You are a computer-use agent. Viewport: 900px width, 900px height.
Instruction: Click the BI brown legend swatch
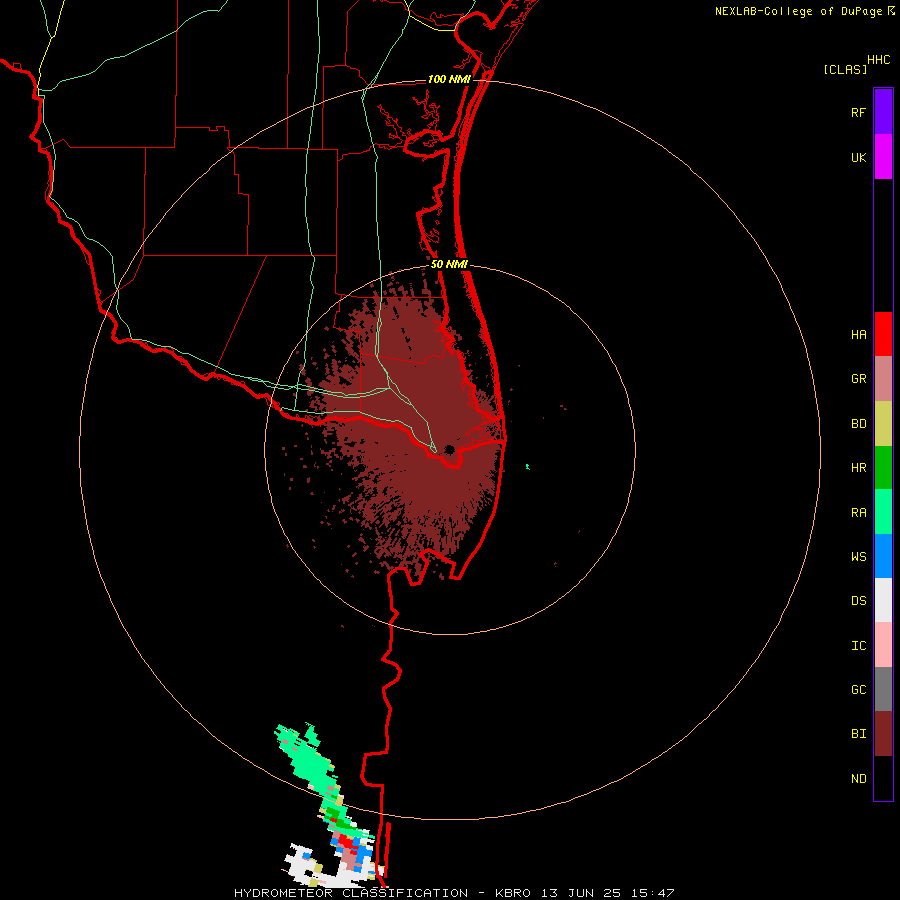883,734
